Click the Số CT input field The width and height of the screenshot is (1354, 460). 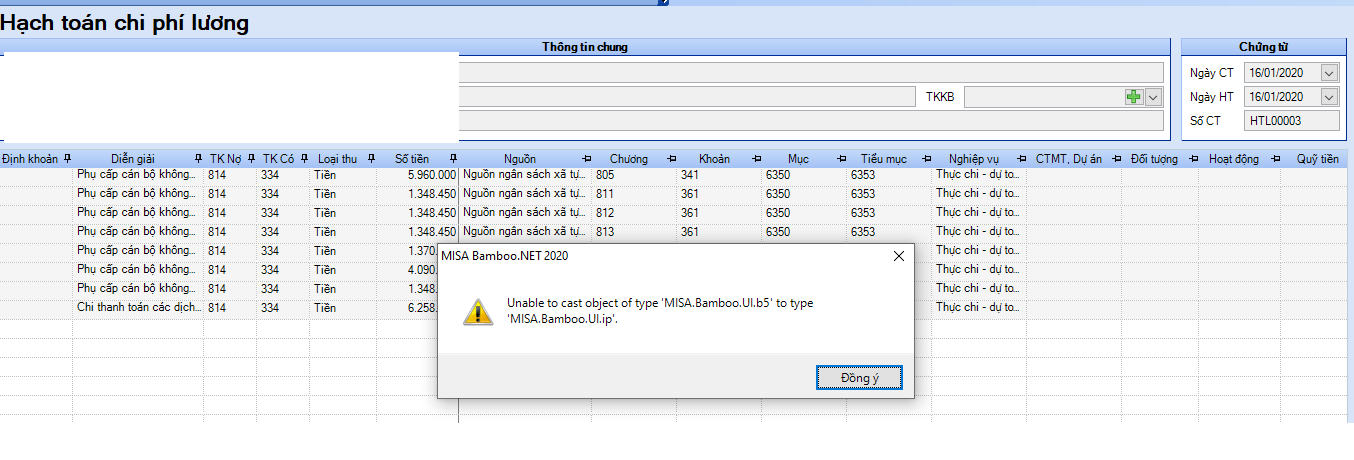[x=1291, y=121]
